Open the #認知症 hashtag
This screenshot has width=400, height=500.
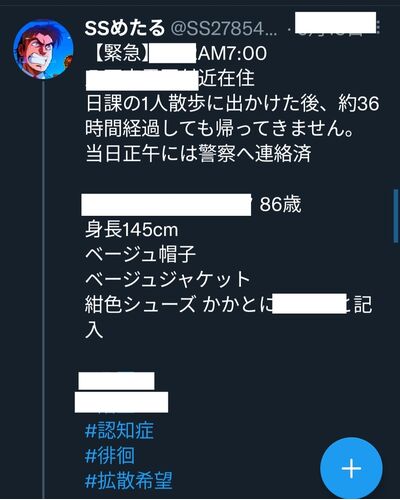[119, 430]
